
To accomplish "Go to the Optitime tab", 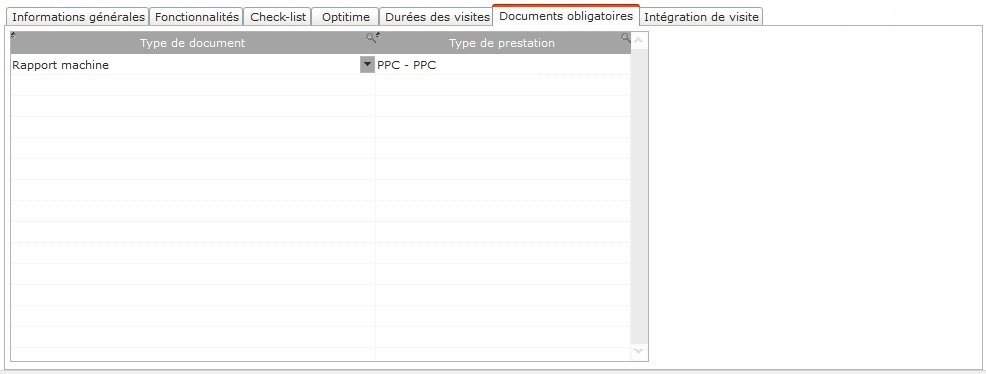I will click(x=346, y=17).
